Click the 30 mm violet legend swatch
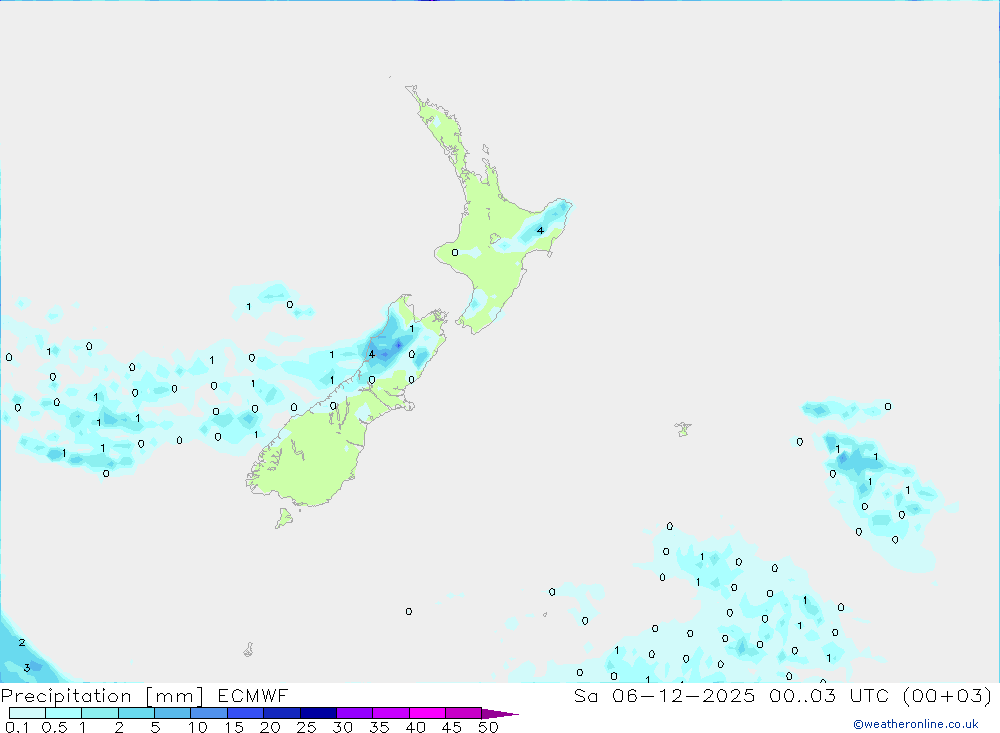 click(355, 713)
